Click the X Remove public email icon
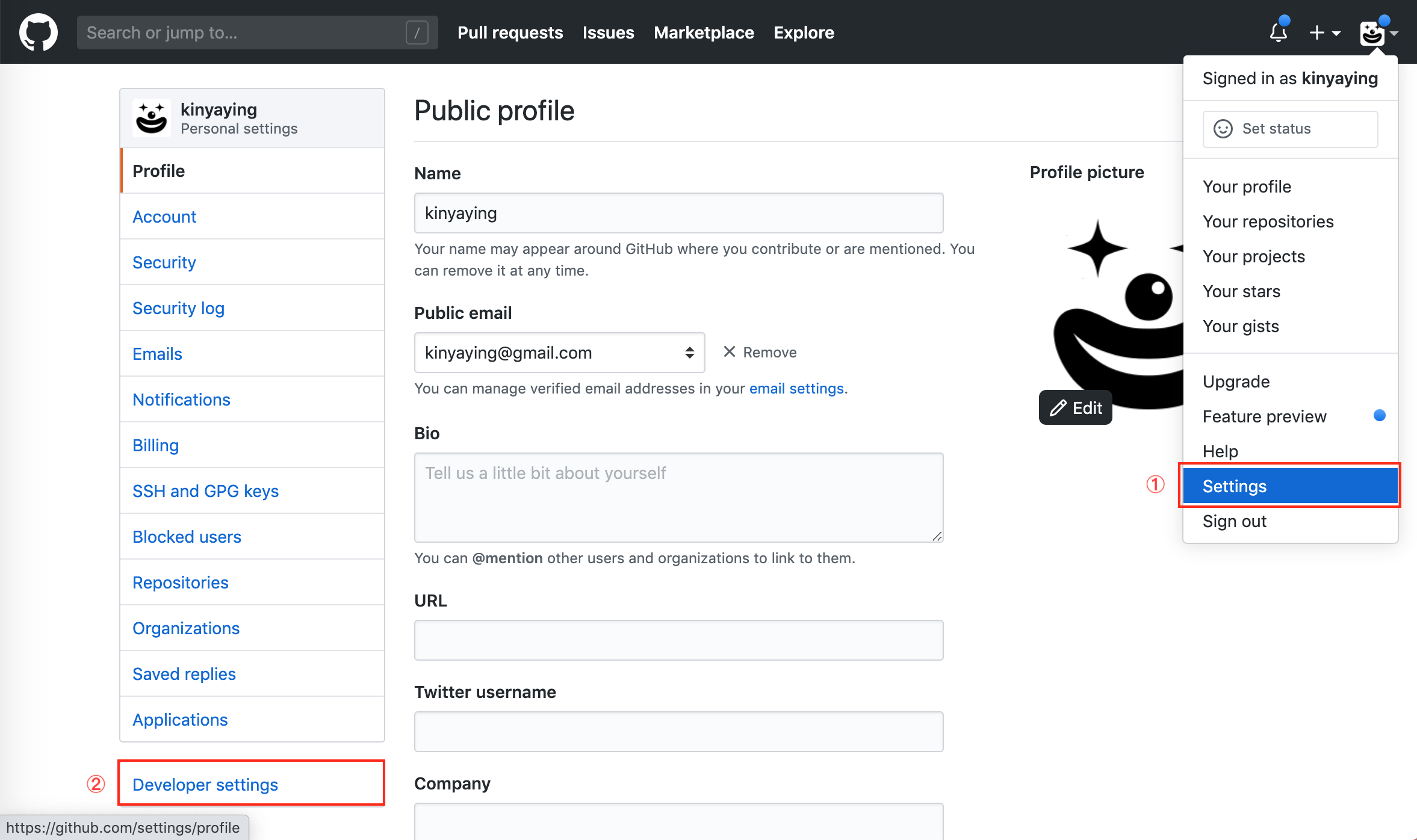This screenshot has width=1417, height=840. [x=729, y=352]
